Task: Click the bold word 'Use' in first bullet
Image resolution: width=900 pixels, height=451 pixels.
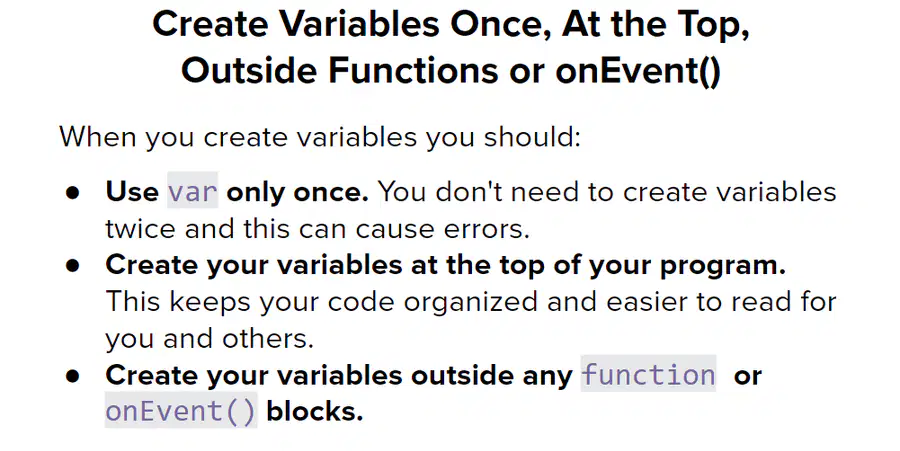Action: pyautogui.click(x=133, y=192)
